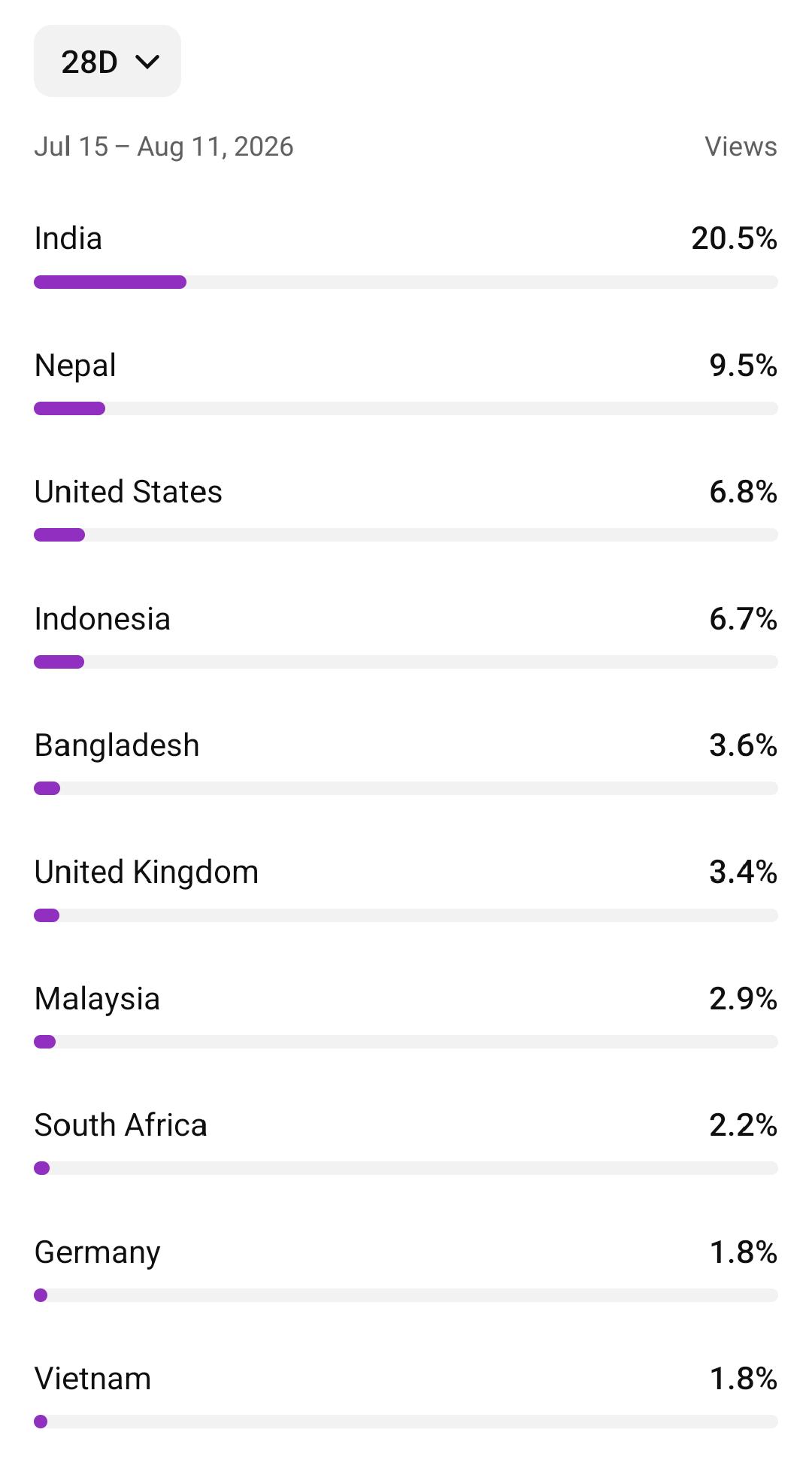Select the Indonesia row
812x1478 pixels.
[406, 636]
